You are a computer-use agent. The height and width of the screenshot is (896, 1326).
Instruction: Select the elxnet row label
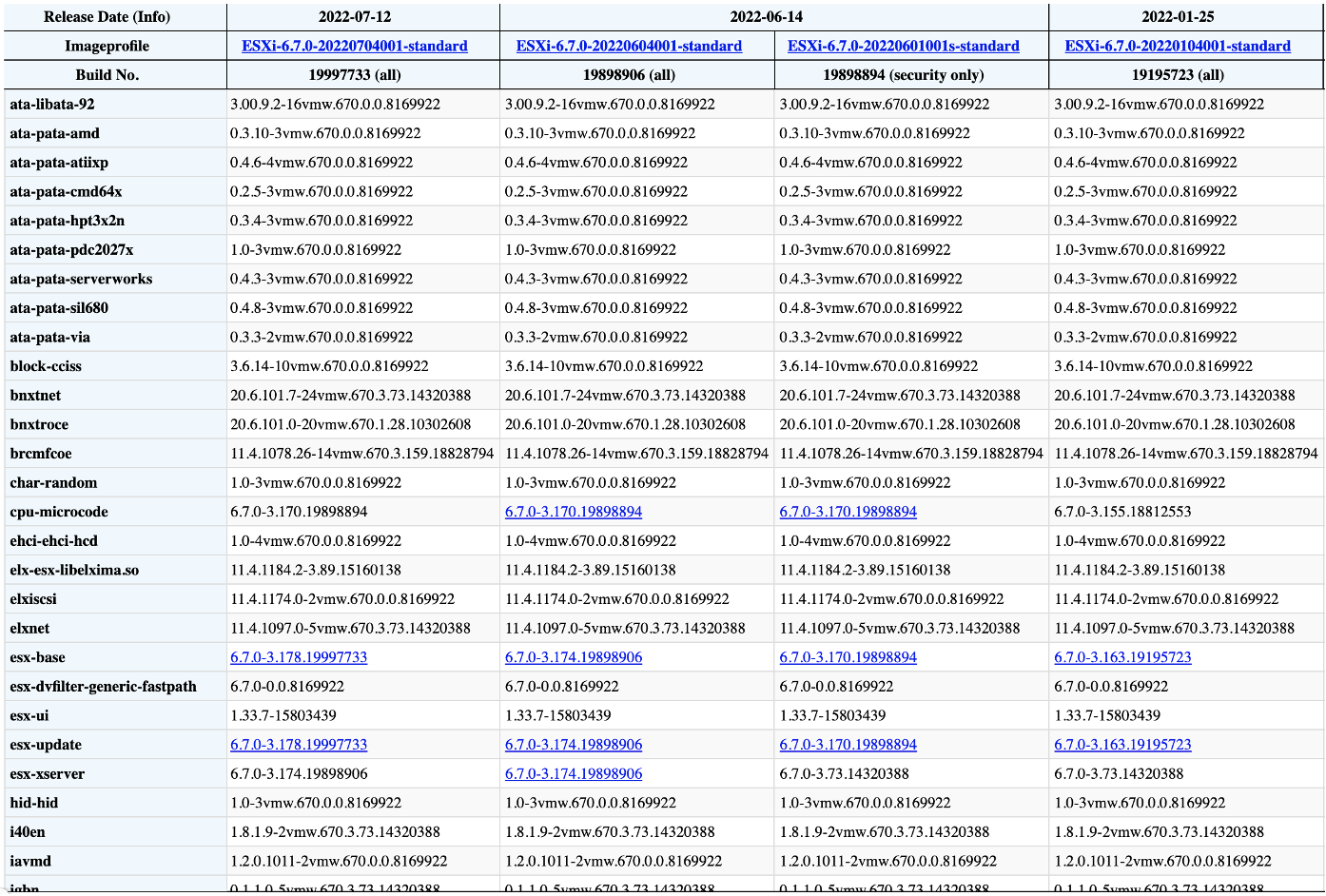tap(29, 629)
